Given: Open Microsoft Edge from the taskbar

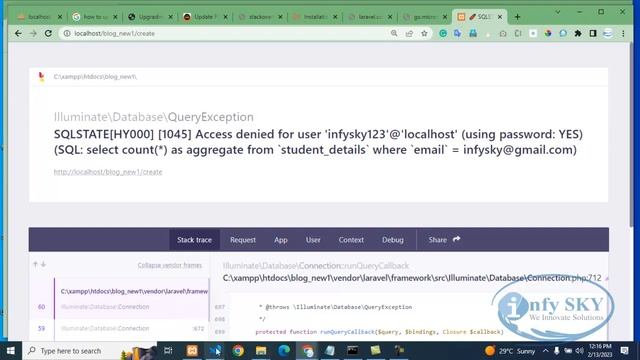Looking at the screenshot, I should pyautogui.click(x=284, y=351).
